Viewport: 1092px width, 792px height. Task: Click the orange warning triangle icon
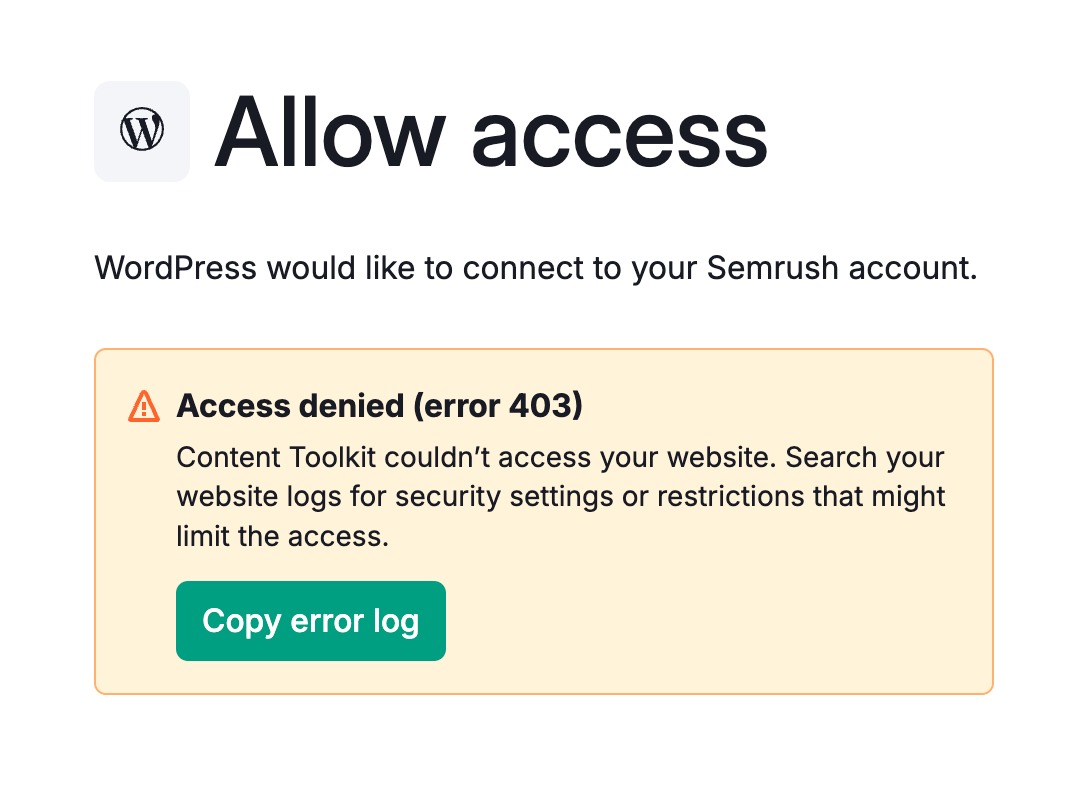click(x=144, y=406)
